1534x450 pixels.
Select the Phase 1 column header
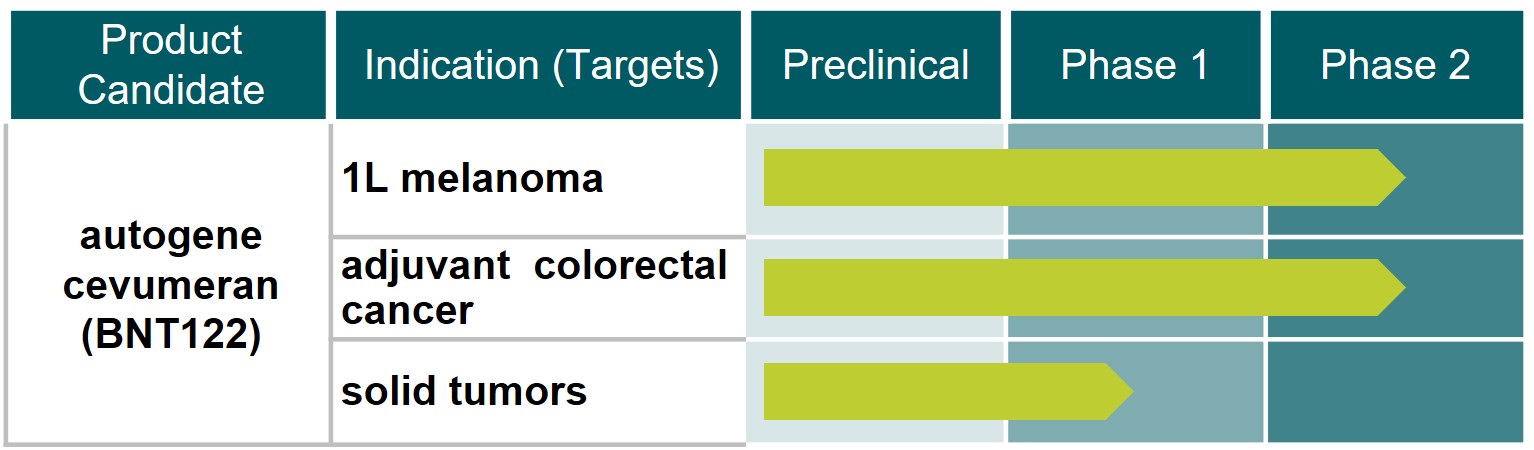pyautogui.click(x=1134, y=65)
